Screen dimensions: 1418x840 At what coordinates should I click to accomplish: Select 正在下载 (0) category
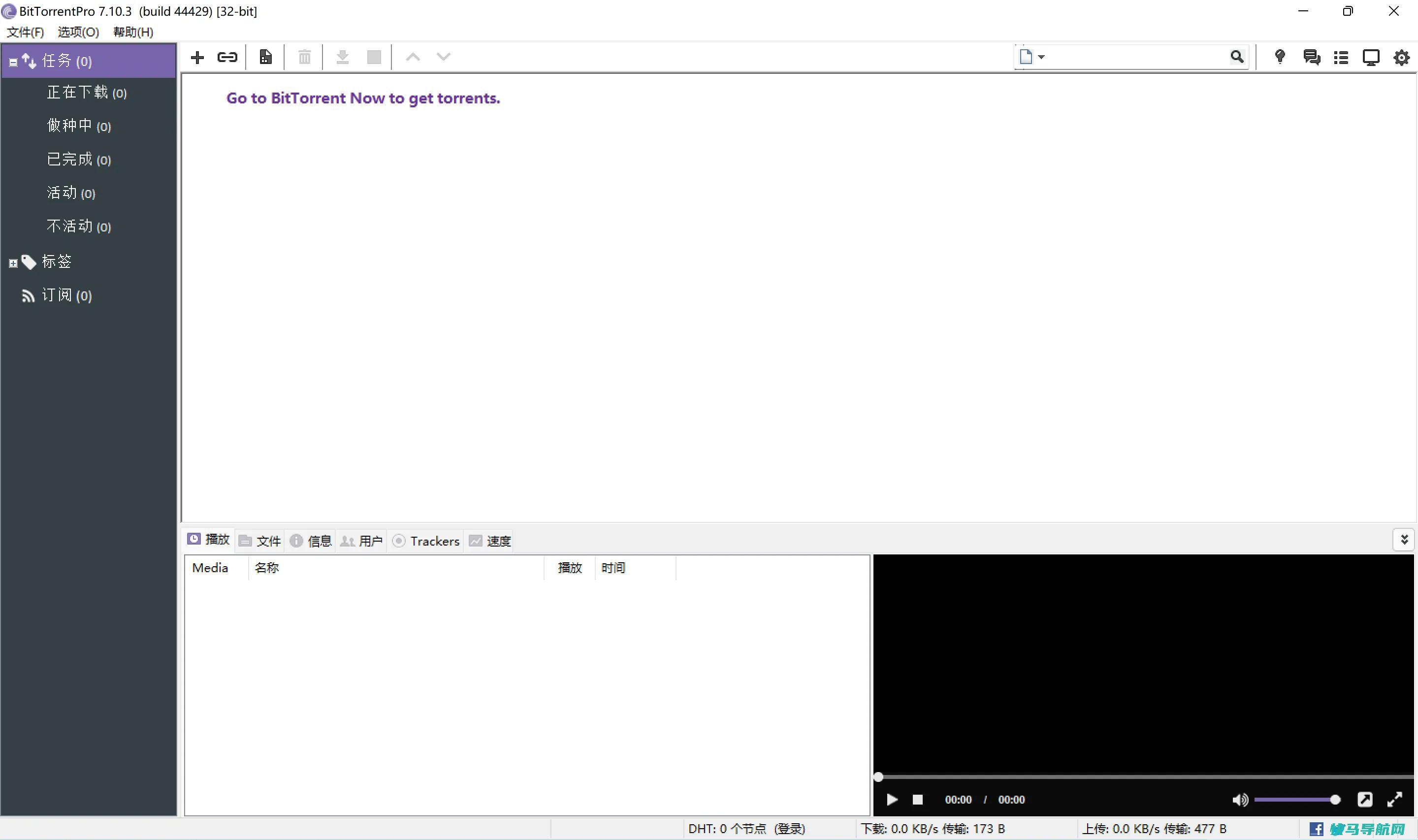point(87,92)
